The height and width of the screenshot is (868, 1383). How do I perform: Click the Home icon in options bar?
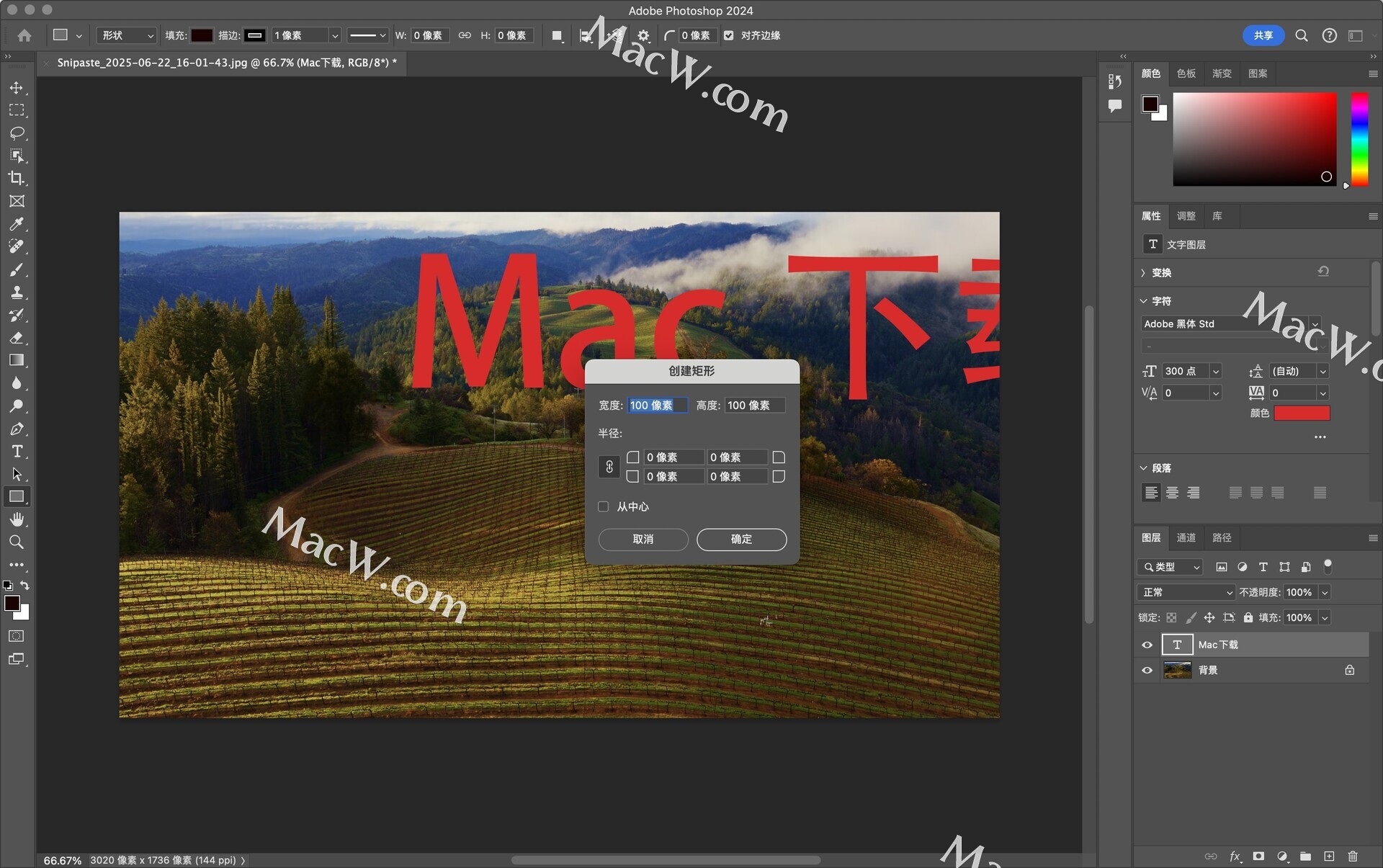tap(24, 35)
